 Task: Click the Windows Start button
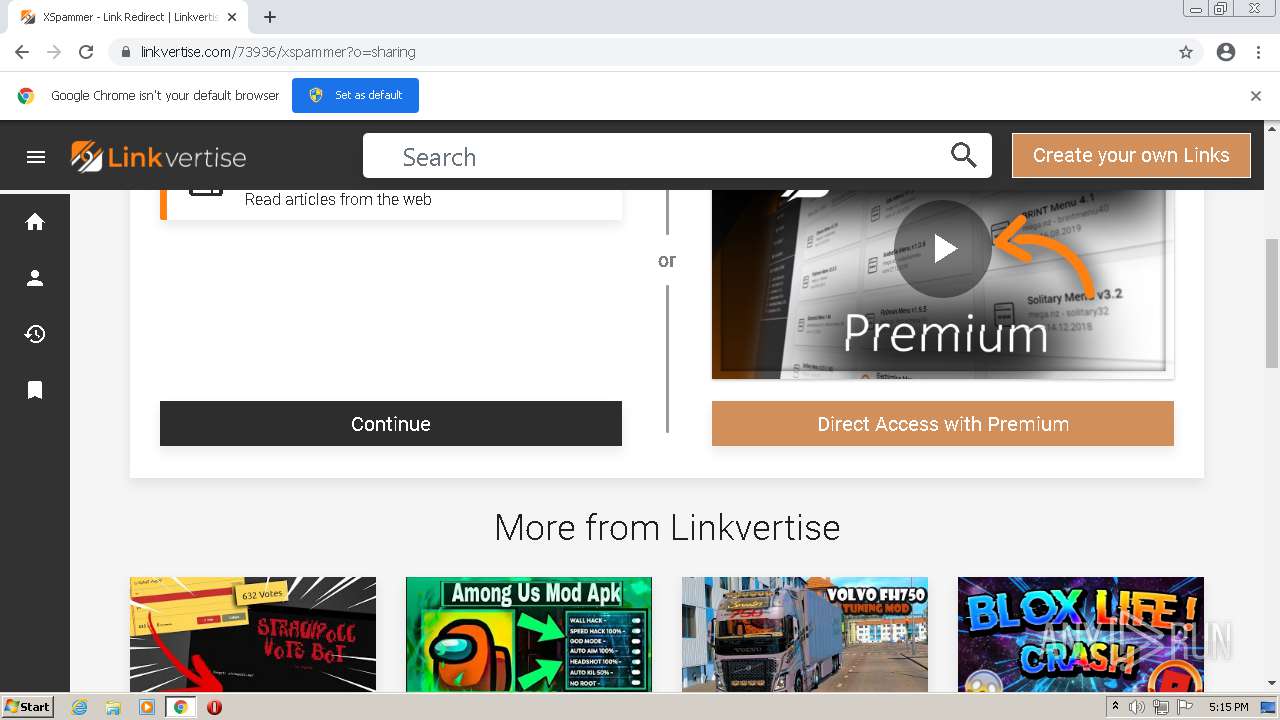coord(28,707)
